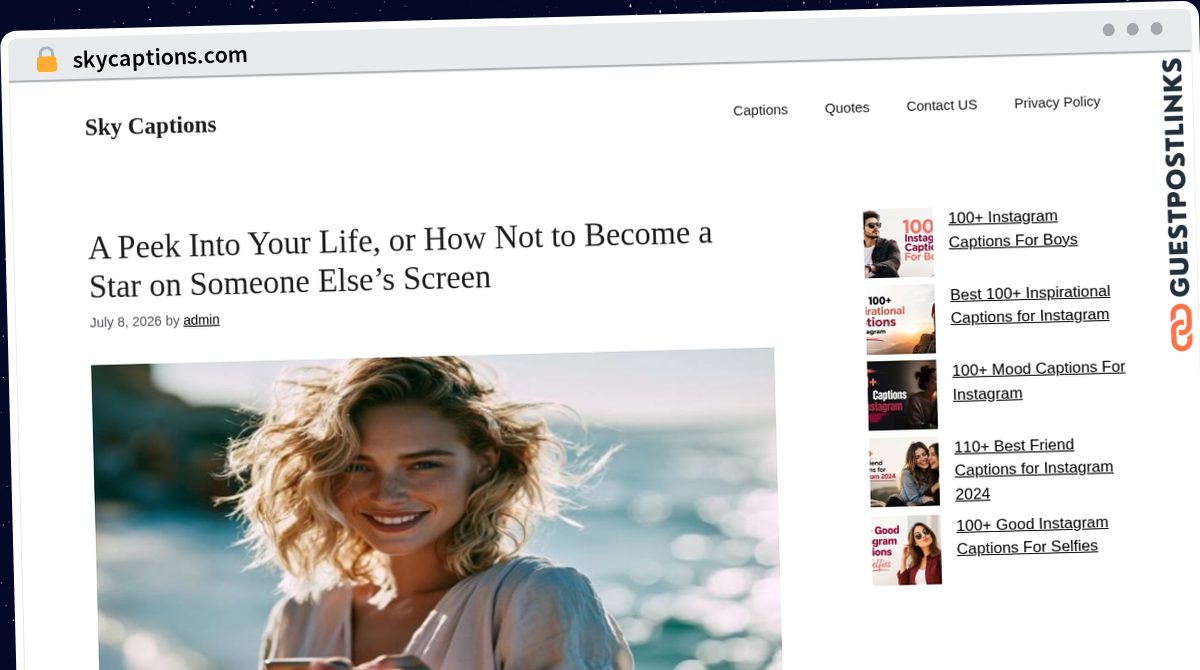Open 100+ Mood Captions For Instagram link

[1038, 380]
